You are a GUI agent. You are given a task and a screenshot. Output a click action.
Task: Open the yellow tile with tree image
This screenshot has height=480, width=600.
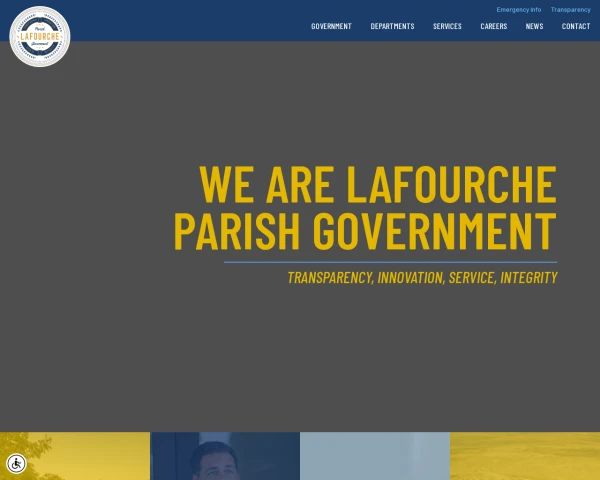click(75, 456)
